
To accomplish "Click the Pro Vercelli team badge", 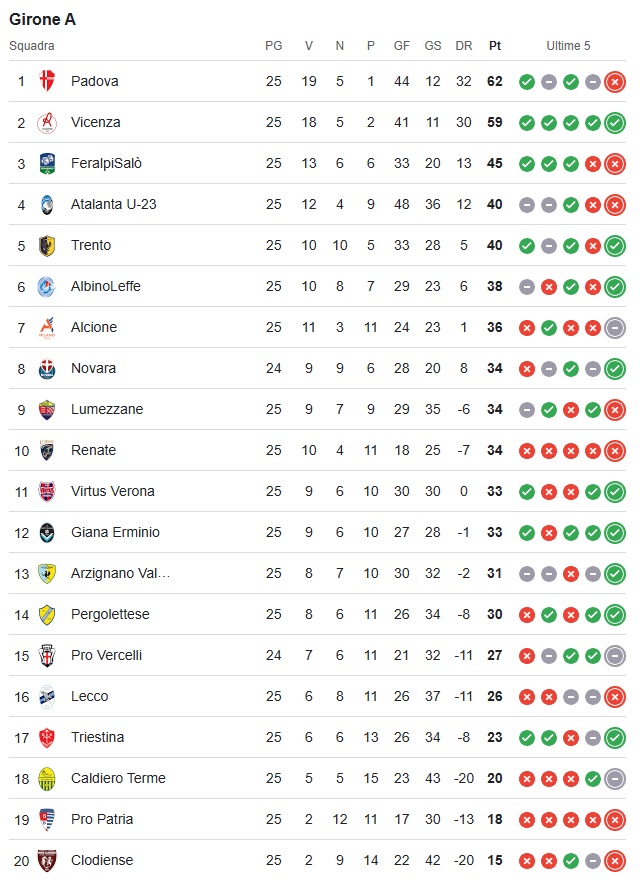I will tap(47, 655).
